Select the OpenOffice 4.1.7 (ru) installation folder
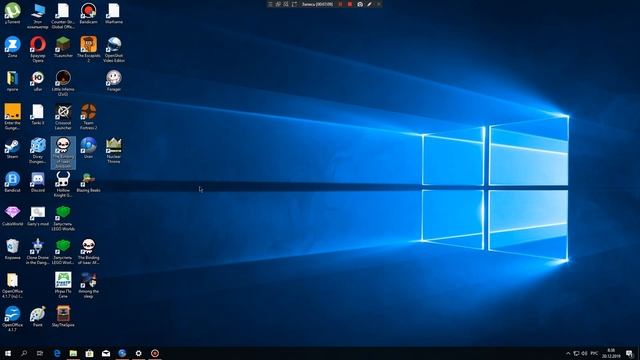 [12, 286]
